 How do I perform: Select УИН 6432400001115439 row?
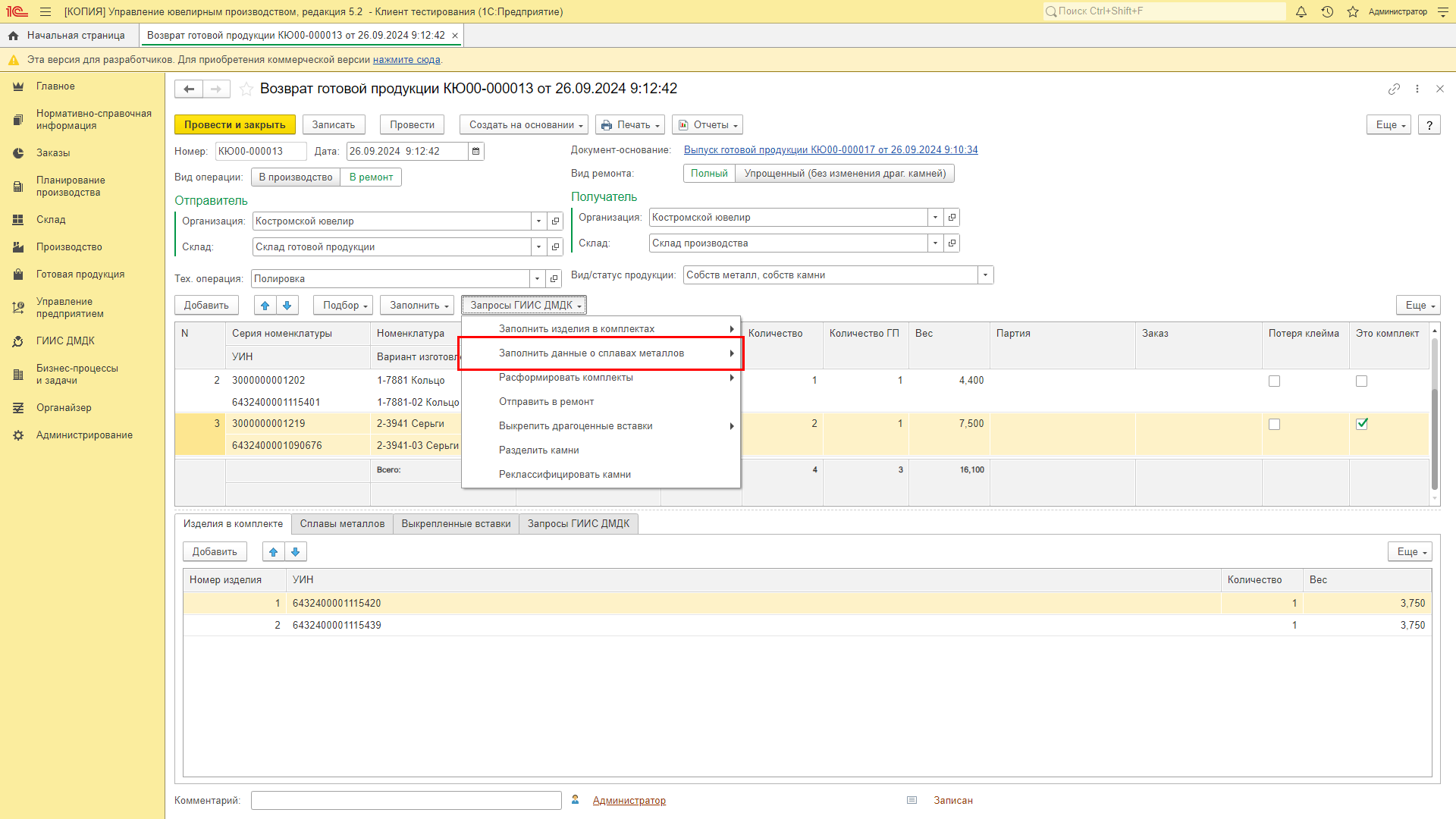807,626
